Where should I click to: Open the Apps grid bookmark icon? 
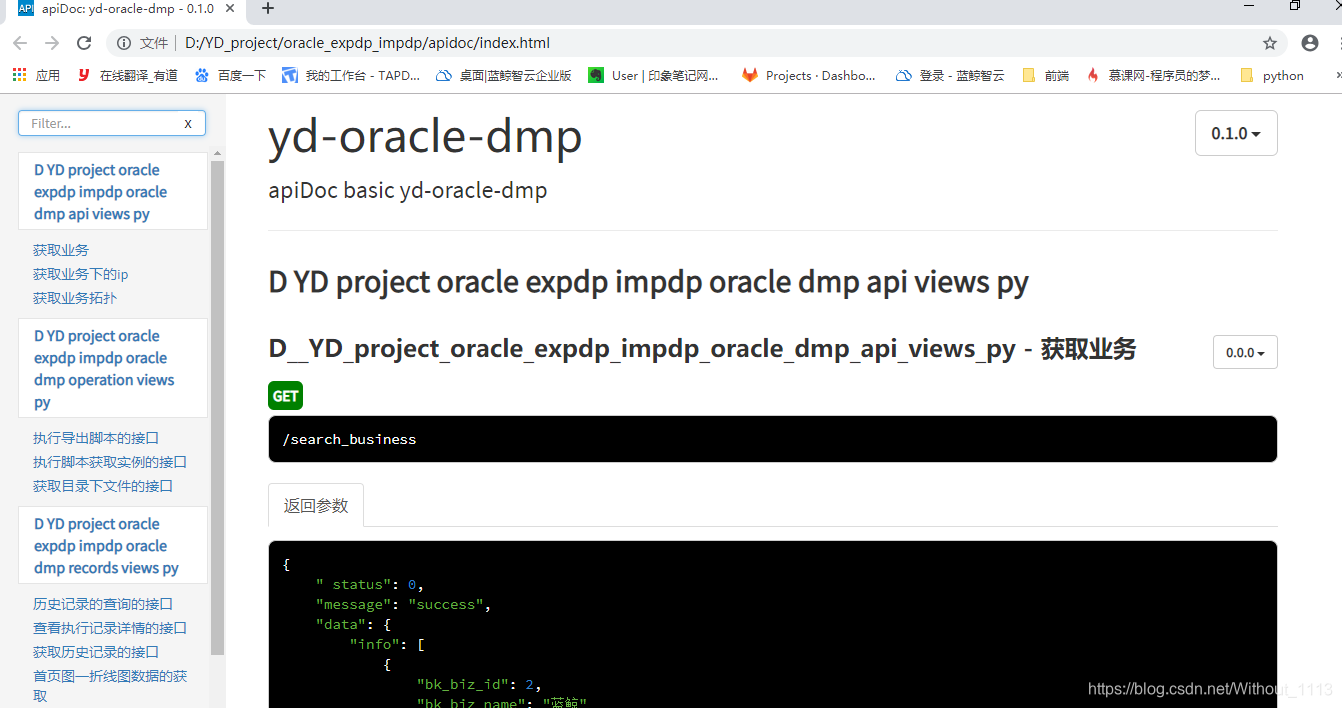coord(19,75)
